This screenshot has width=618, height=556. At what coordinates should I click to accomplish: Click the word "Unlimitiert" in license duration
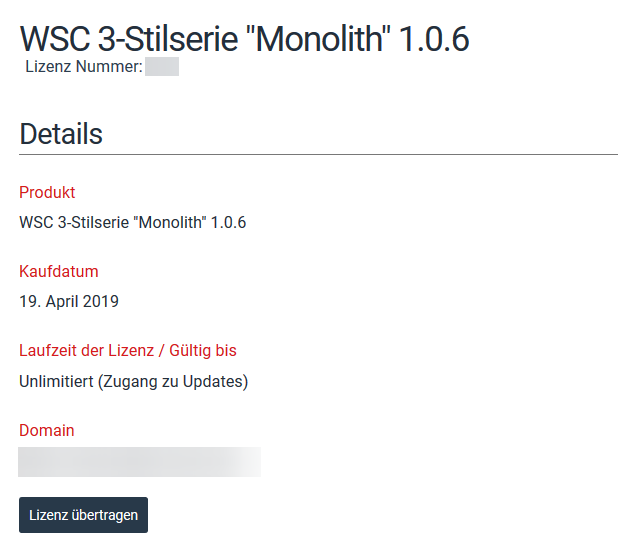(56, 381)
